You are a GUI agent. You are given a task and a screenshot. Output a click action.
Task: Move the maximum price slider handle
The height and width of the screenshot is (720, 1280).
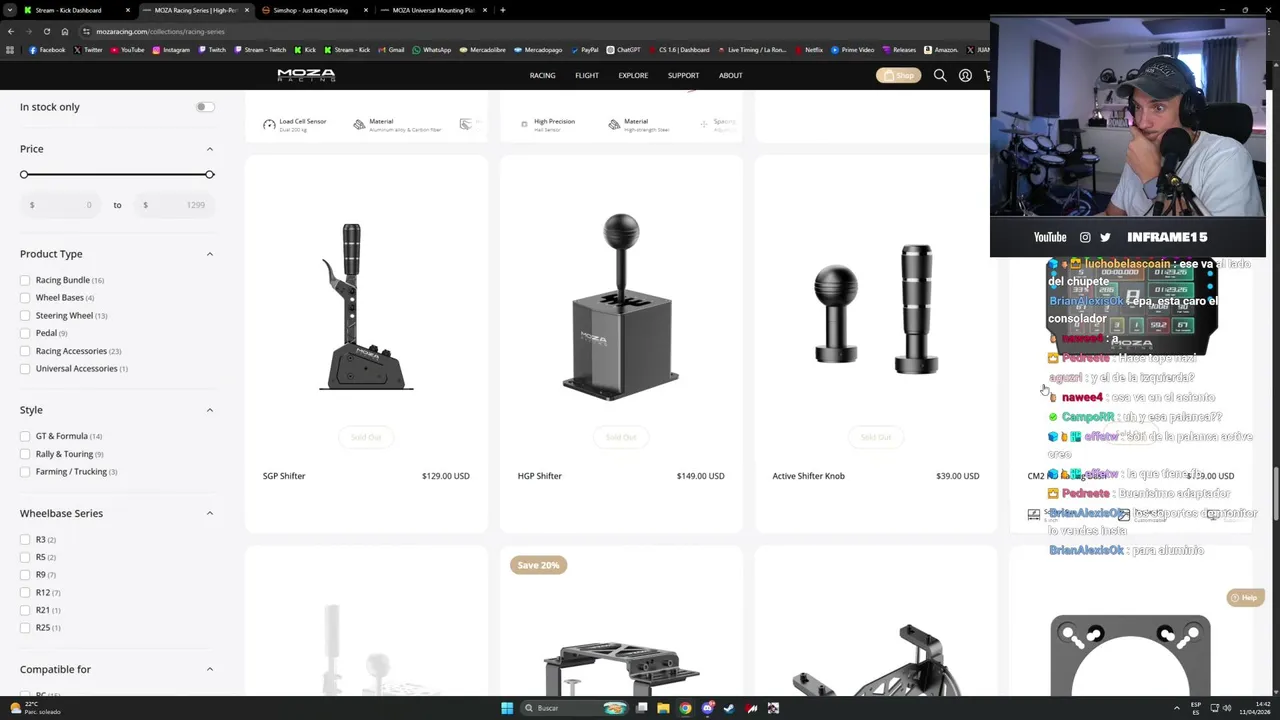point(209,175)
